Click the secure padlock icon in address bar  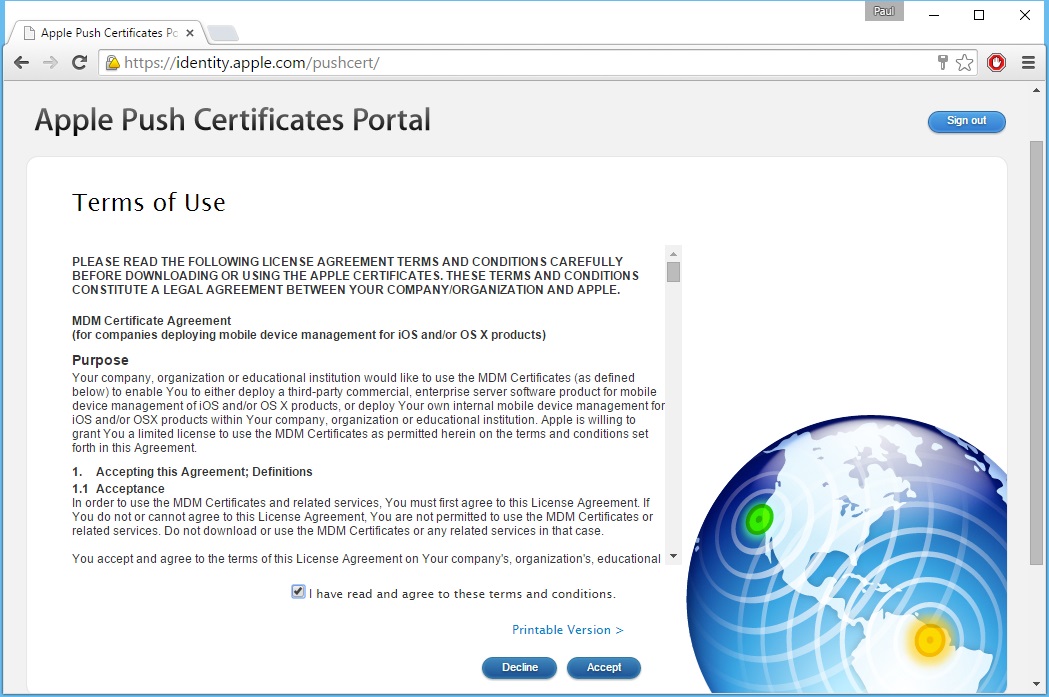[113, 63]
